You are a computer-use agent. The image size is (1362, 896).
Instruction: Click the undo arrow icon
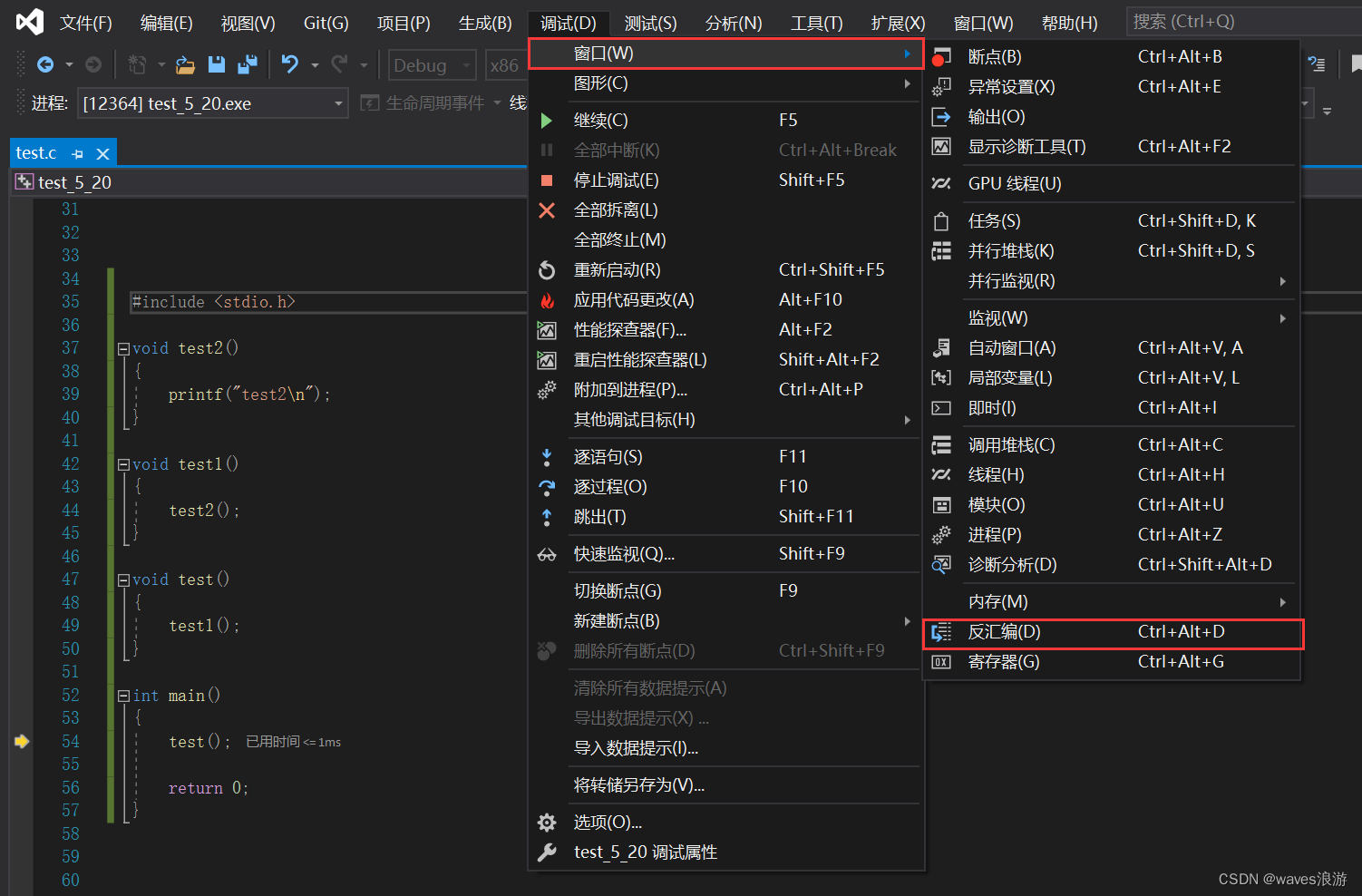pos(290,63)
